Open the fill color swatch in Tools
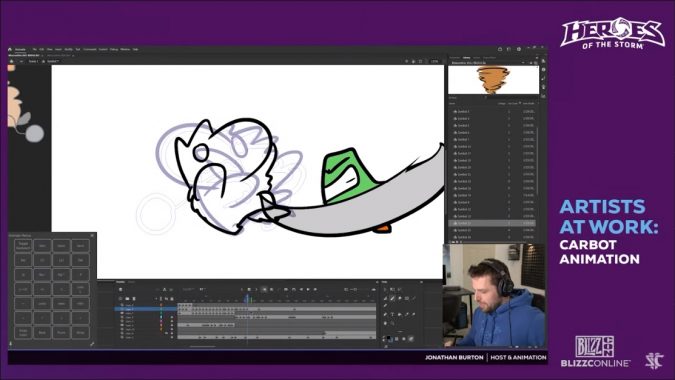 391,340
